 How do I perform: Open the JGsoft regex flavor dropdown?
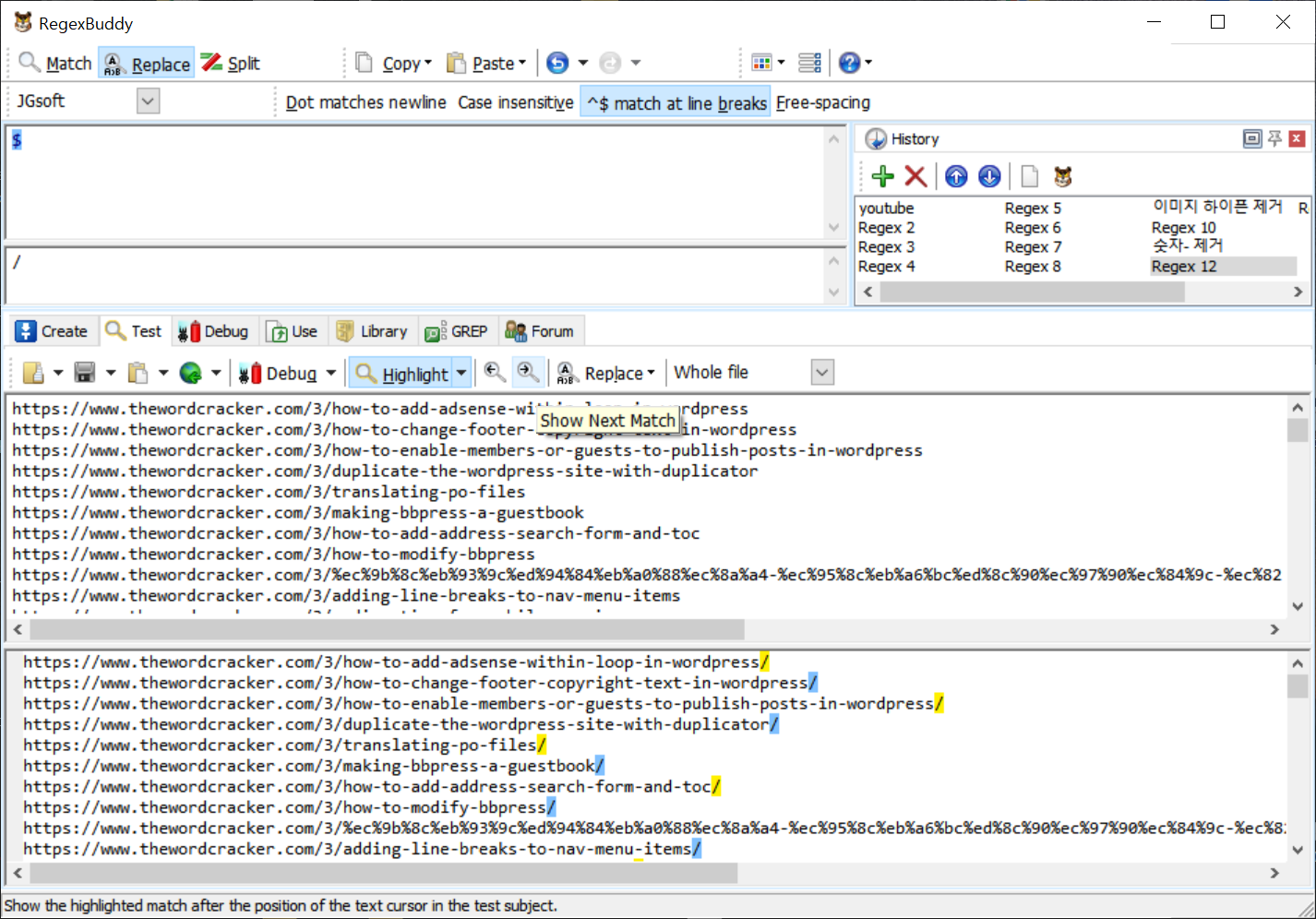(149, 101)
